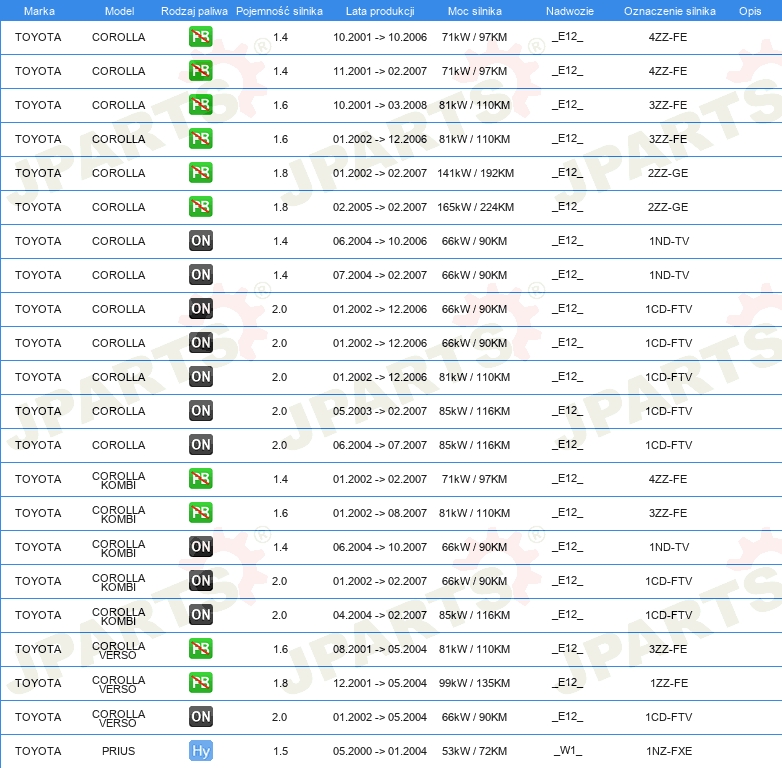782x768 pixels.
Task: Click date range 12.2001 -> 05.2004
Action: tap(380, 683)
